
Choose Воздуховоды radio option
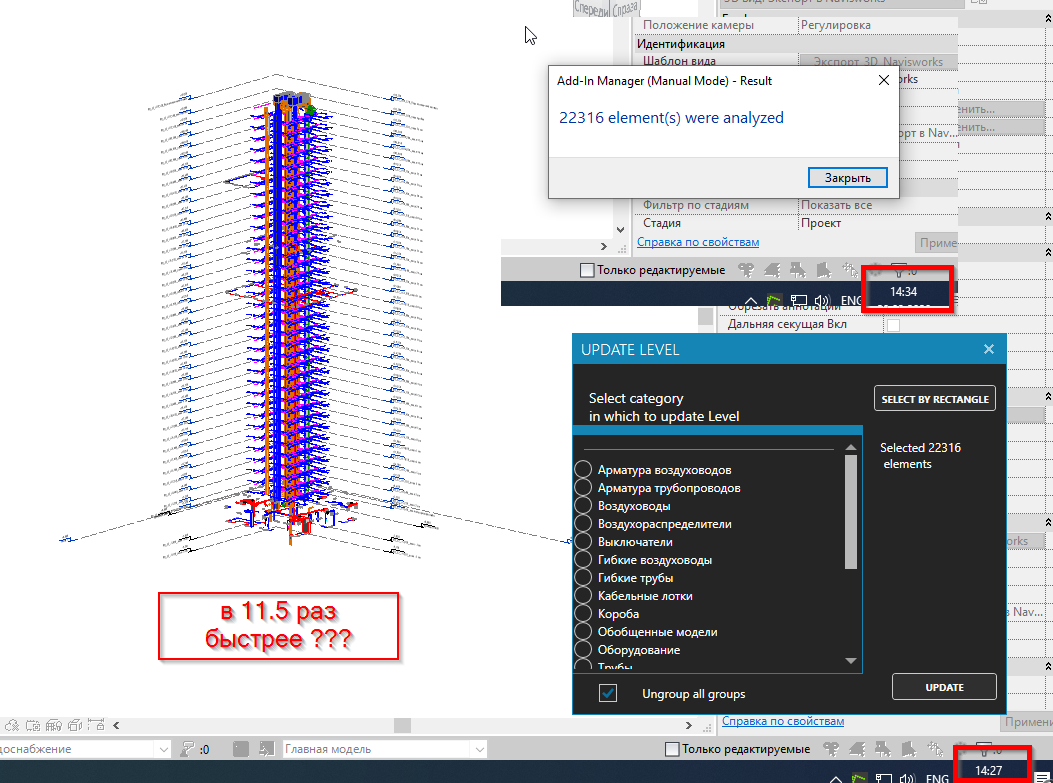click(583, 506)
